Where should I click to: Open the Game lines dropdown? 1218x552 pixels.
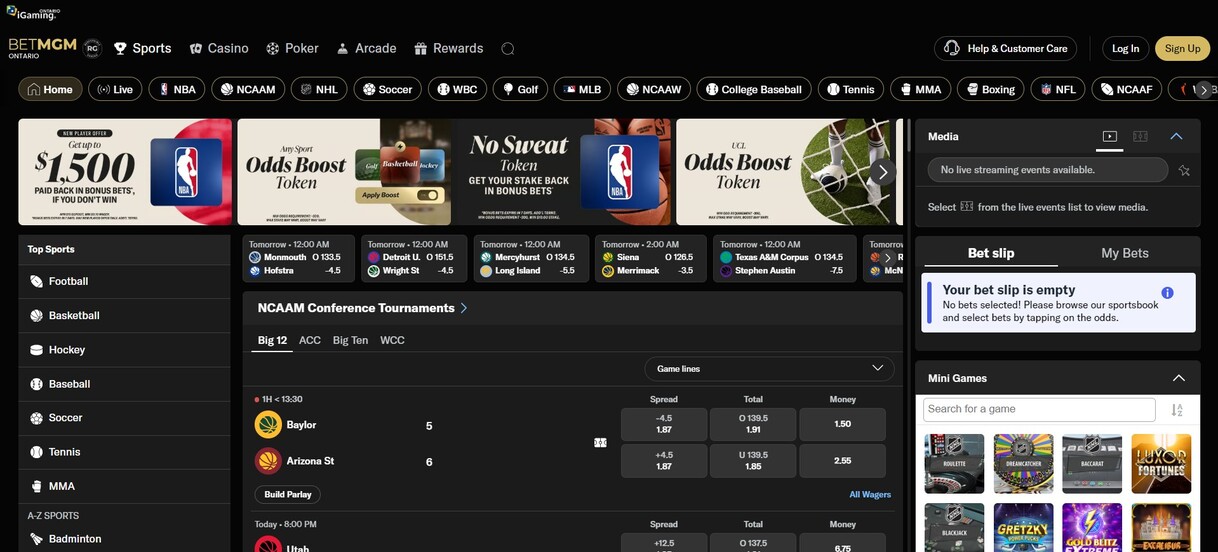(x=769, y=369)
